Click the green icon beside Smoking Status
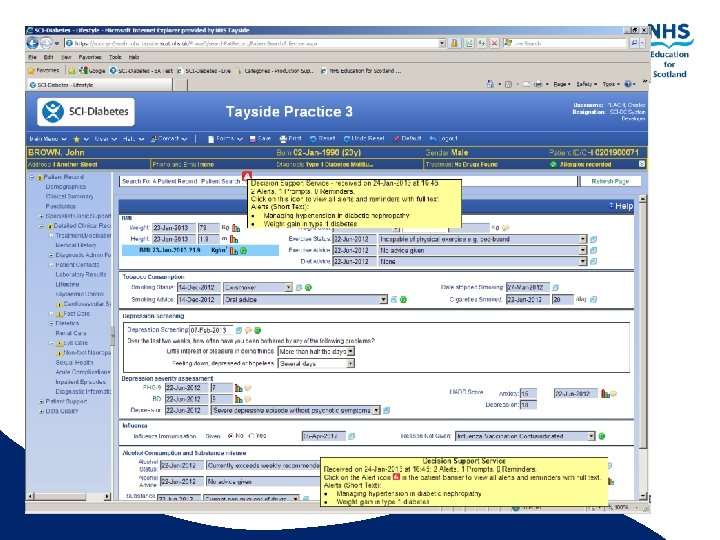Viewport: 720px width, 540px height. coord(309,287)
